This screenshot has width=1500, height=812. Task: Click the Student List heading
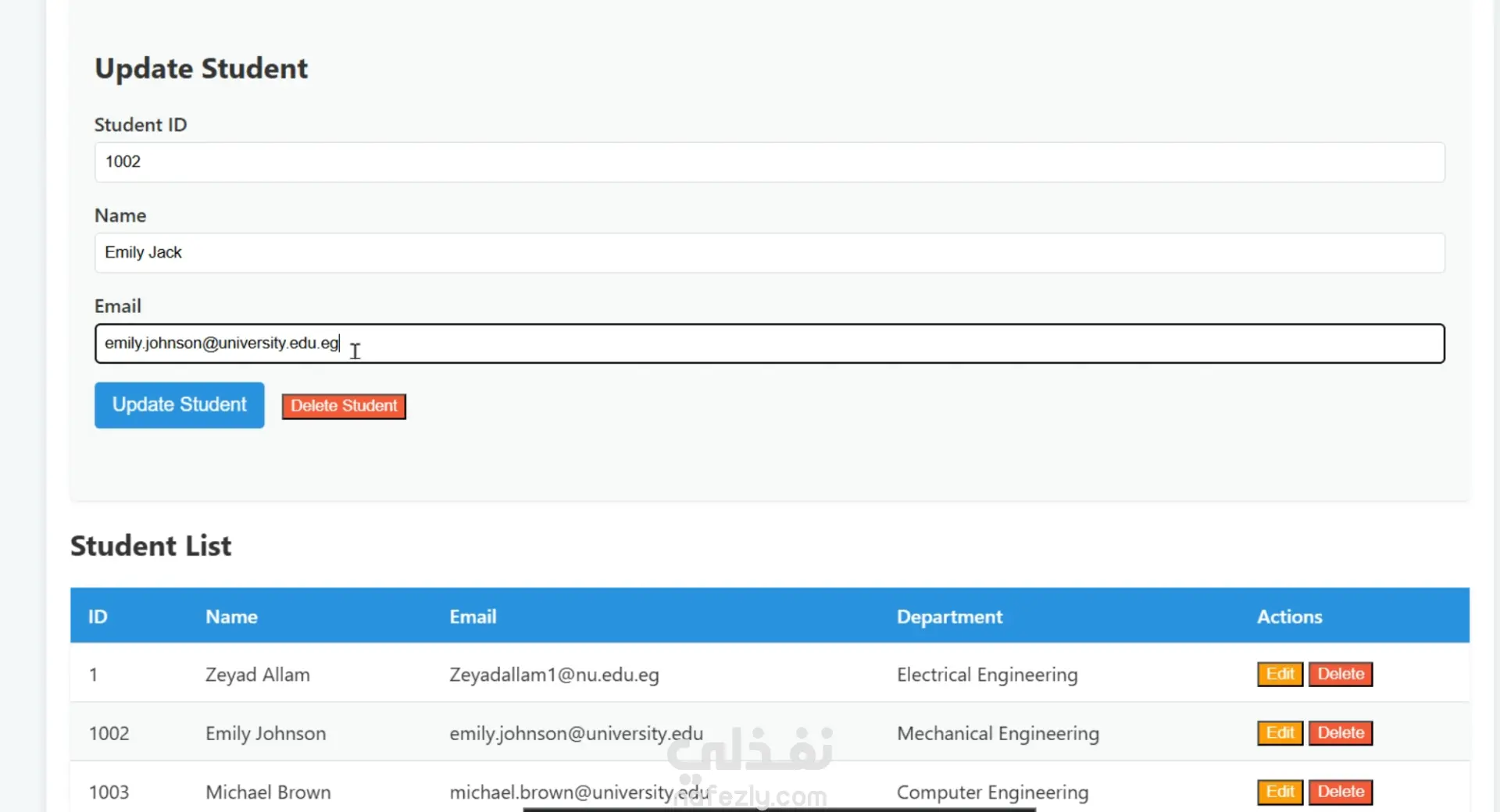(x=151, y=546)
